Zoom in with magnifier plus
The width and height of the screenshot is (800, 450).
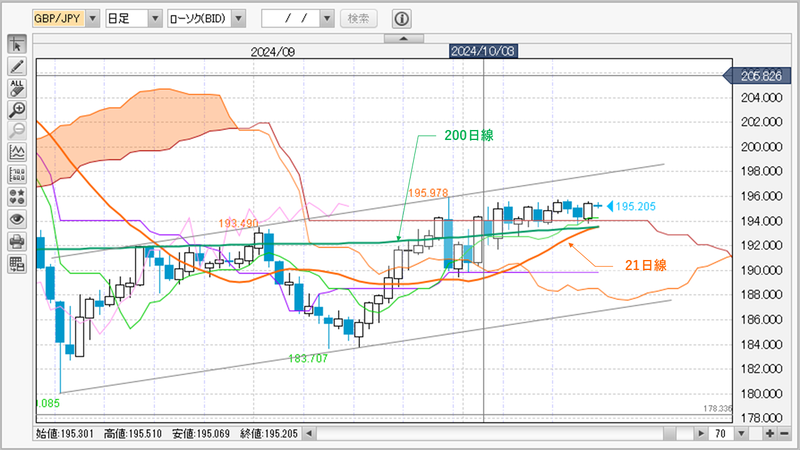(17, 110)
